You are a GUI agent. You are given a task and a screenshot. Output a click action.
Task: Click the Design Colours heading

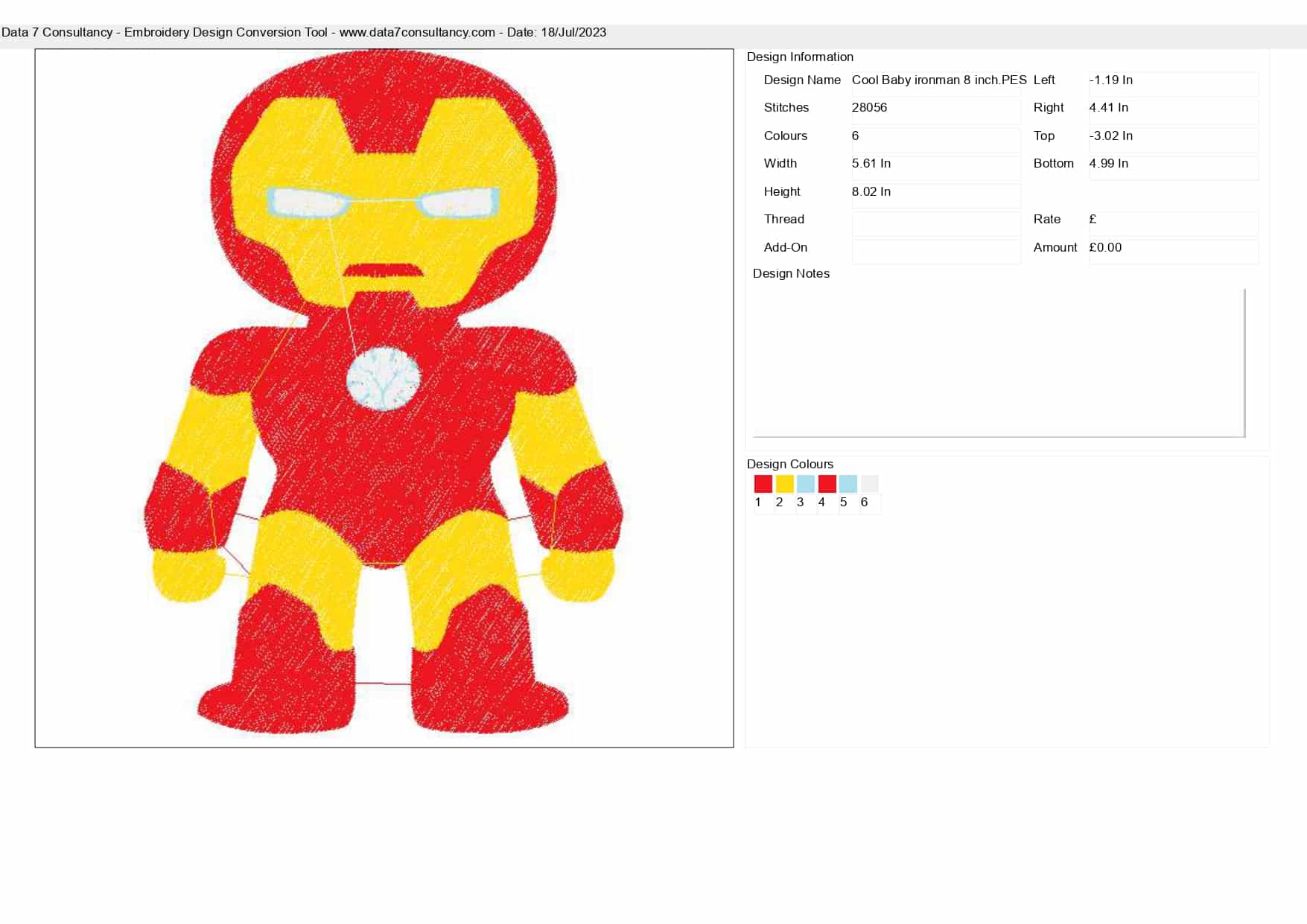click(790, 464)
